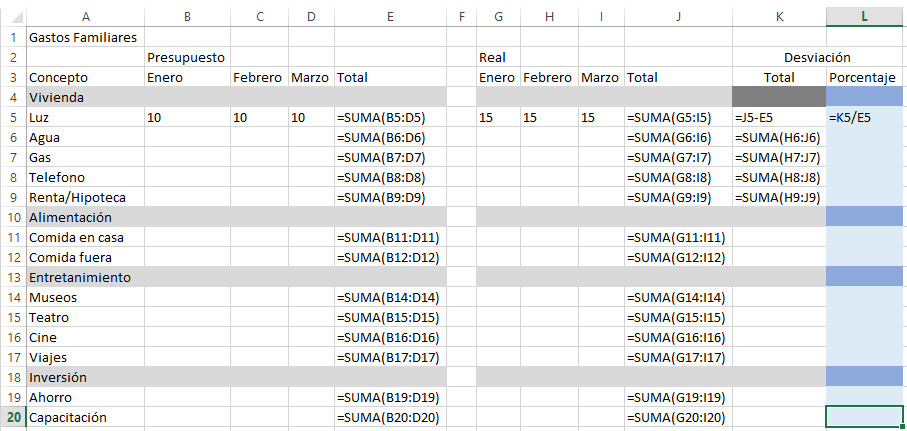Select the Renta/Hipoteca cell

point(86,197)
